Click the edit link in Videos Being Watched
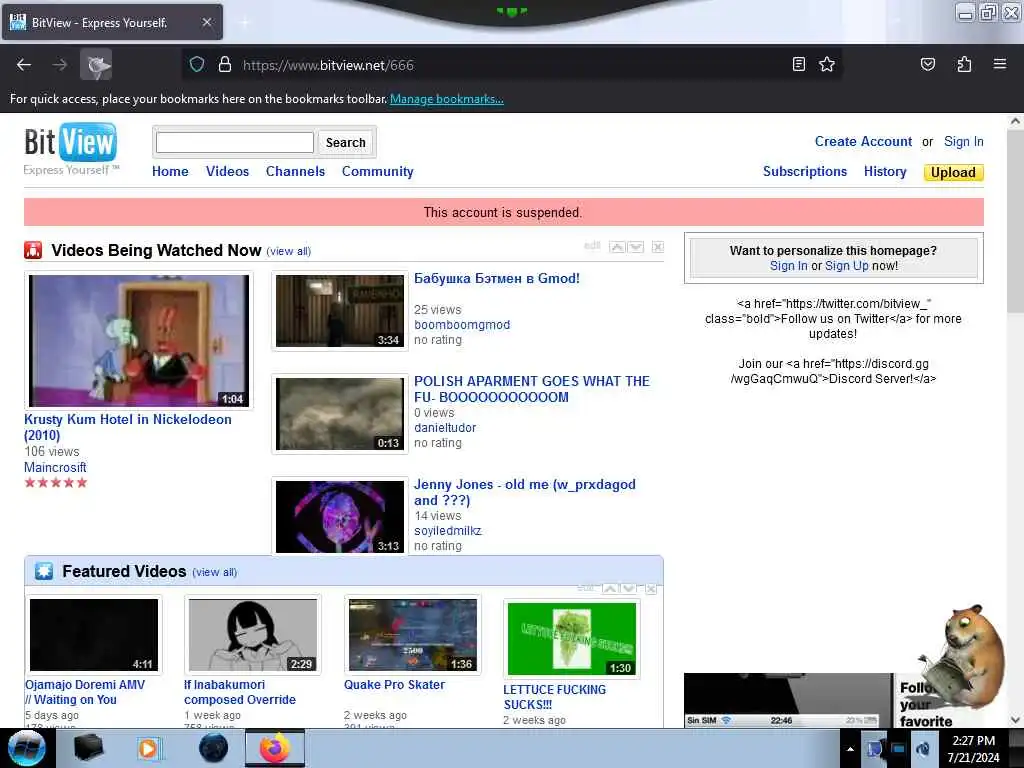 (592, 246)
